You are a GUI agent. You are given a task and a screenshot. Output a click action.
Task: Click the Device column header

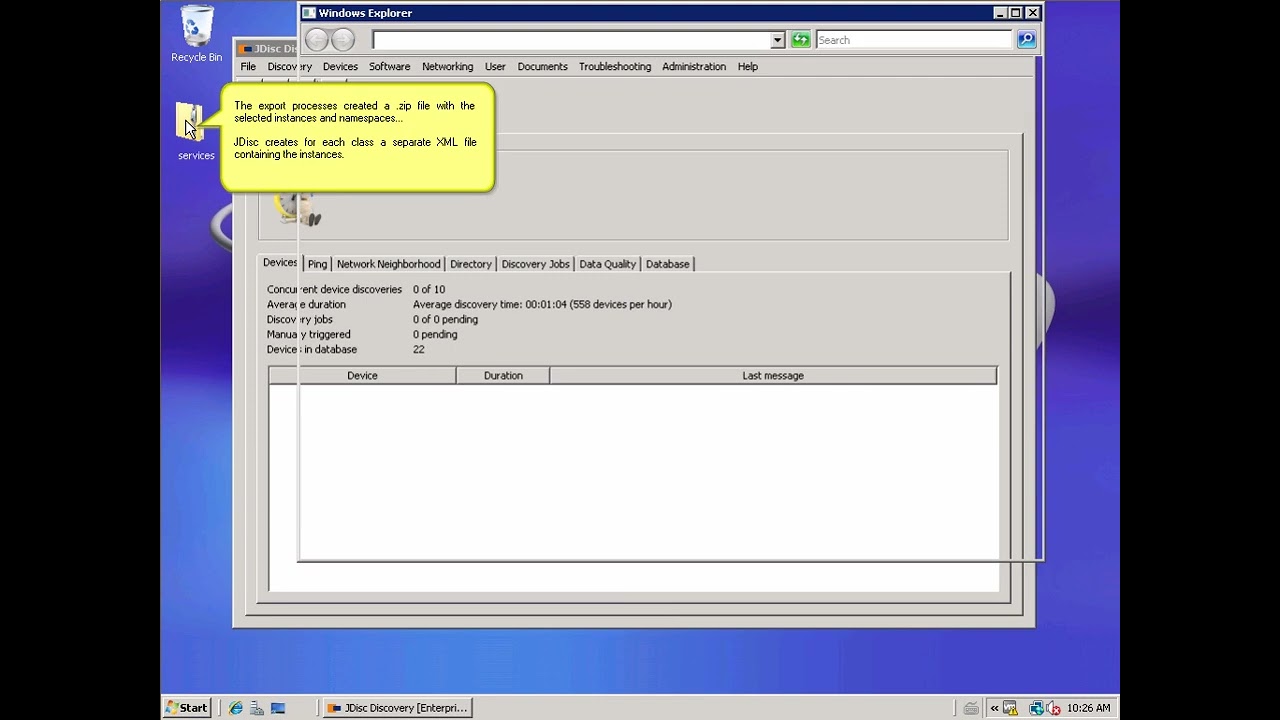[362, 376]
